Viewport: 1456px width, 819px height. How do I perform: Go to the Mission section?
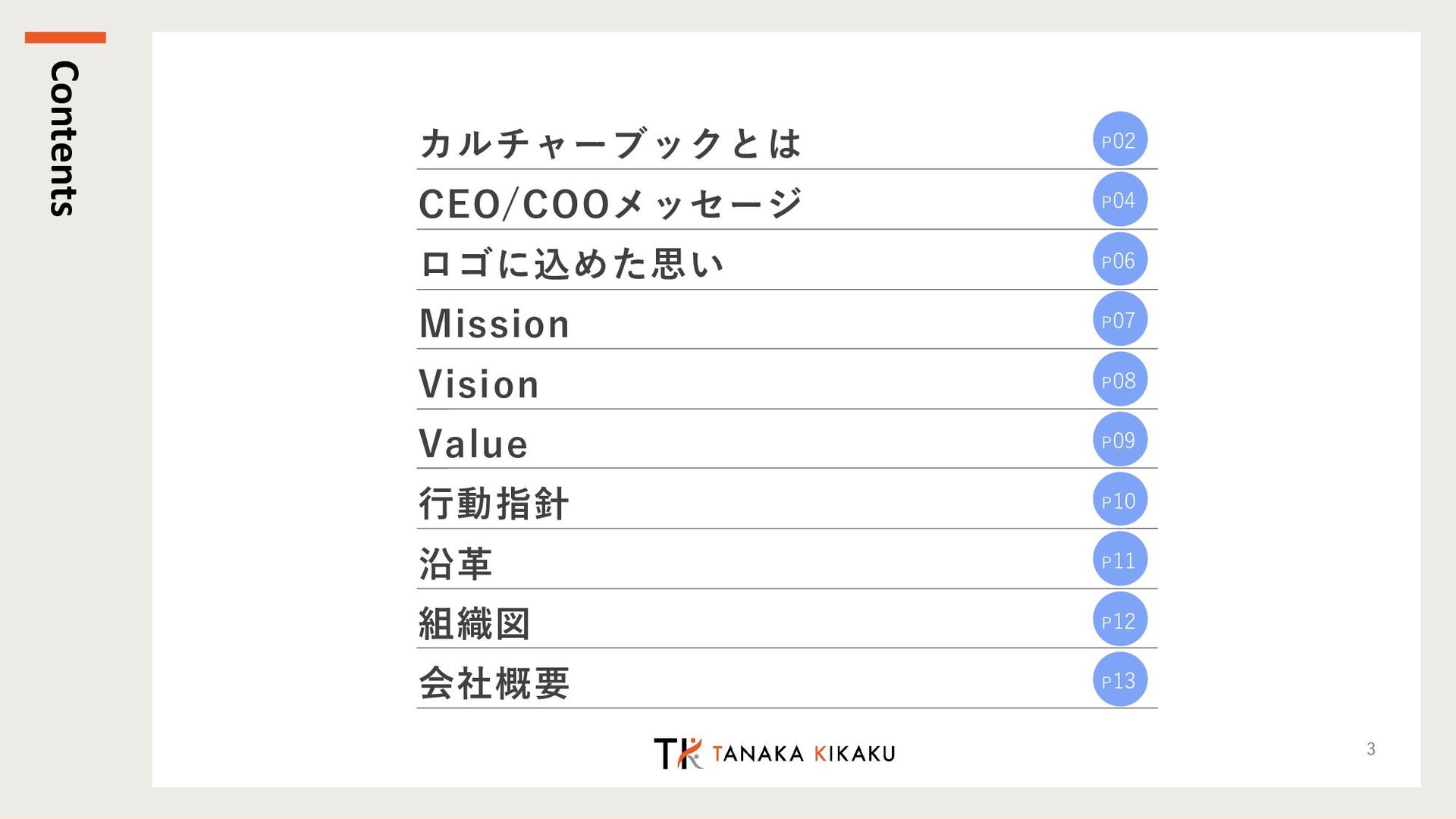(x=494, y=324)
